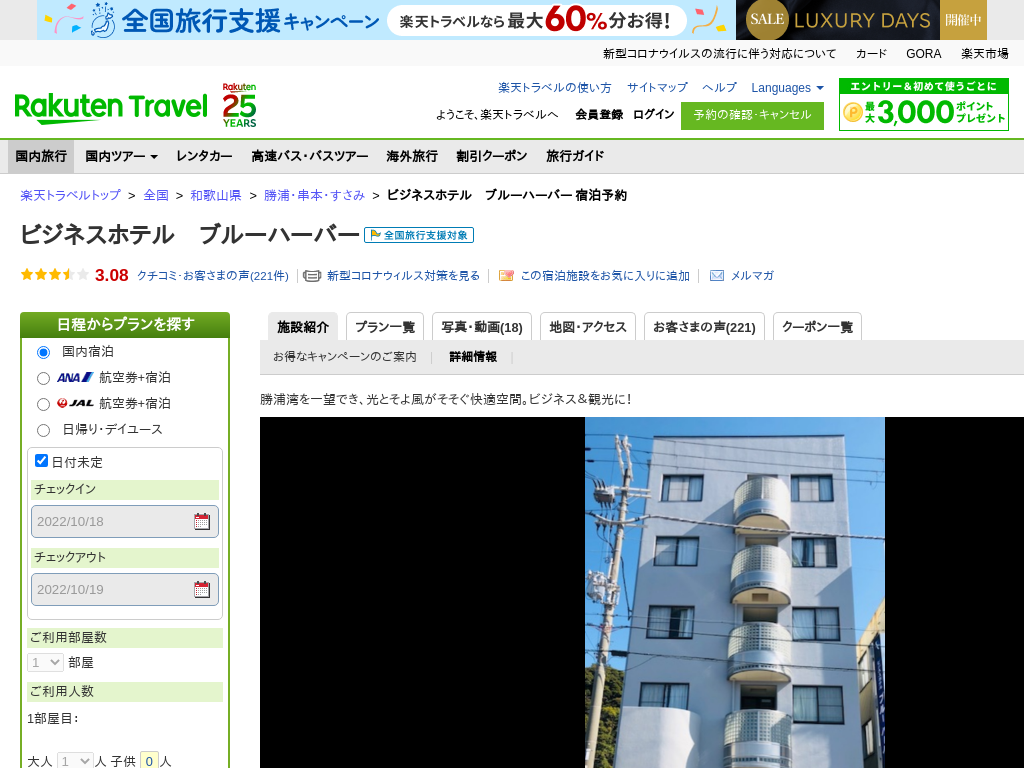Click the favorite icon beside この宿泊施設をお気に入りに追加
This screenshot has width=1024, height=768.
coord(506,276)
